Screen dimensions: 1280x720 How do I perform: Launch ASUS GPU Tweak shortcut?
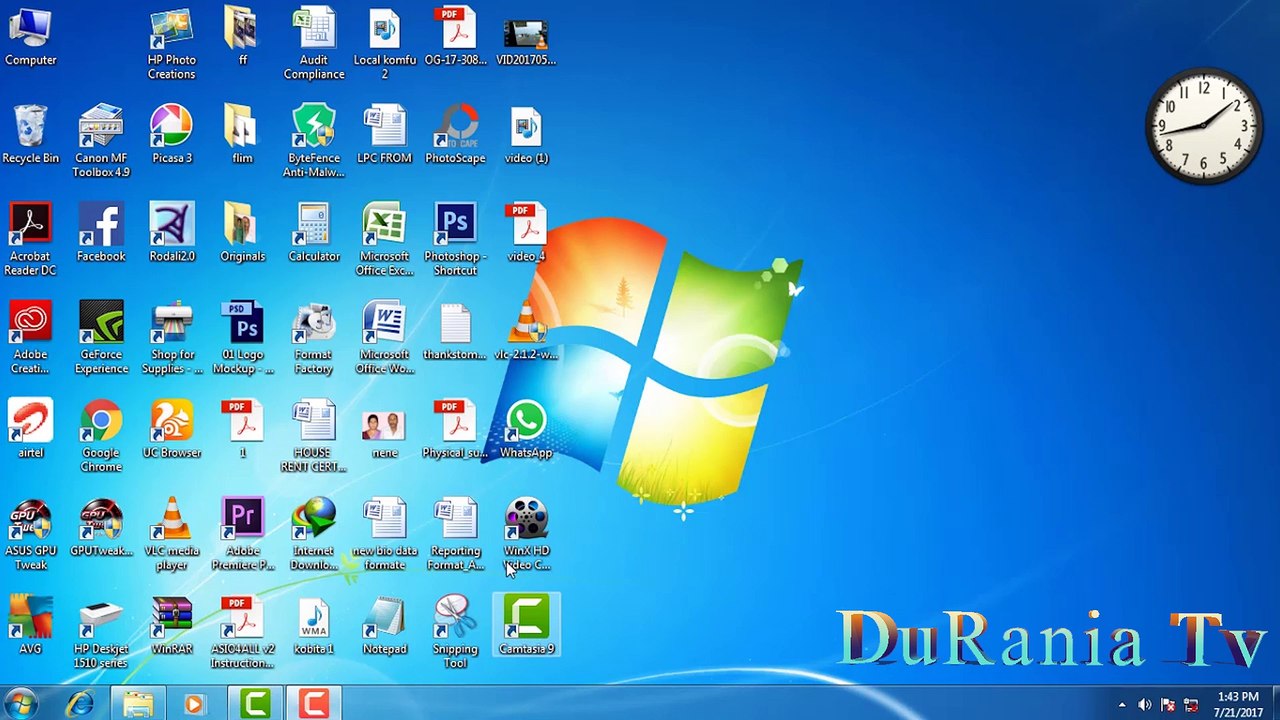(x=30, y=534)
